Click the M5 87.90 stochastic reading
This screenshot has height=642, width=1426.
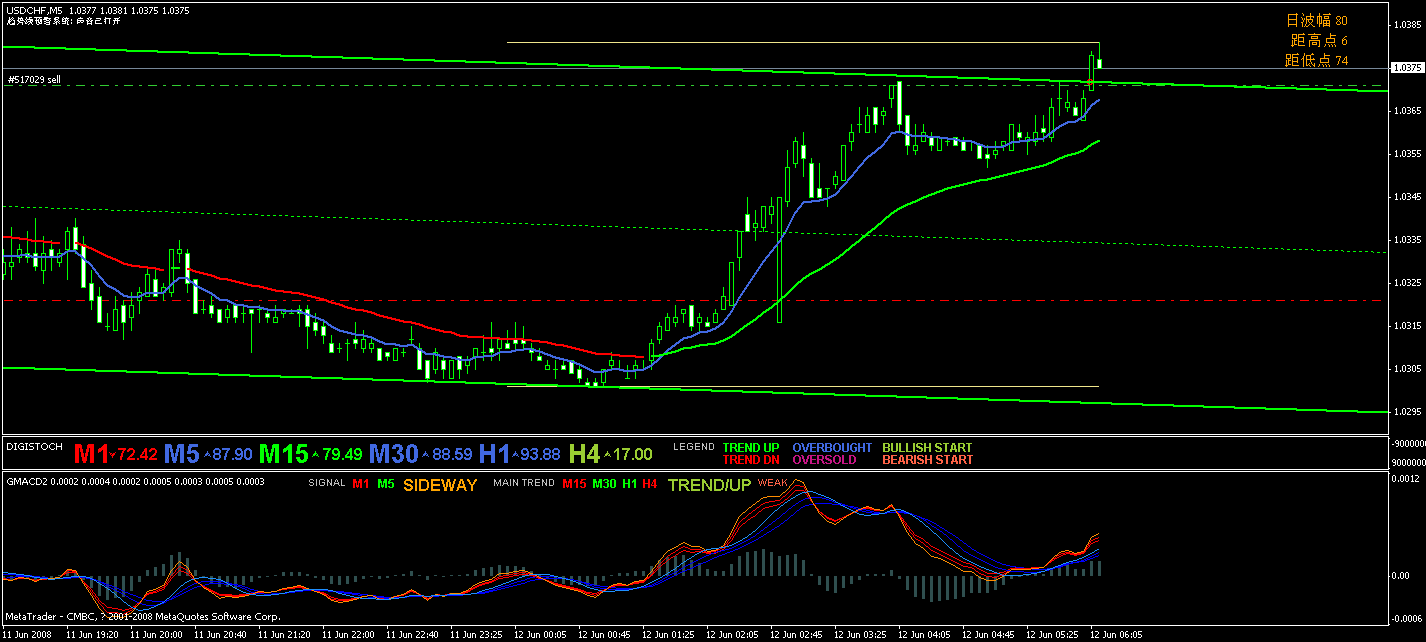click(x=208, y=454)
